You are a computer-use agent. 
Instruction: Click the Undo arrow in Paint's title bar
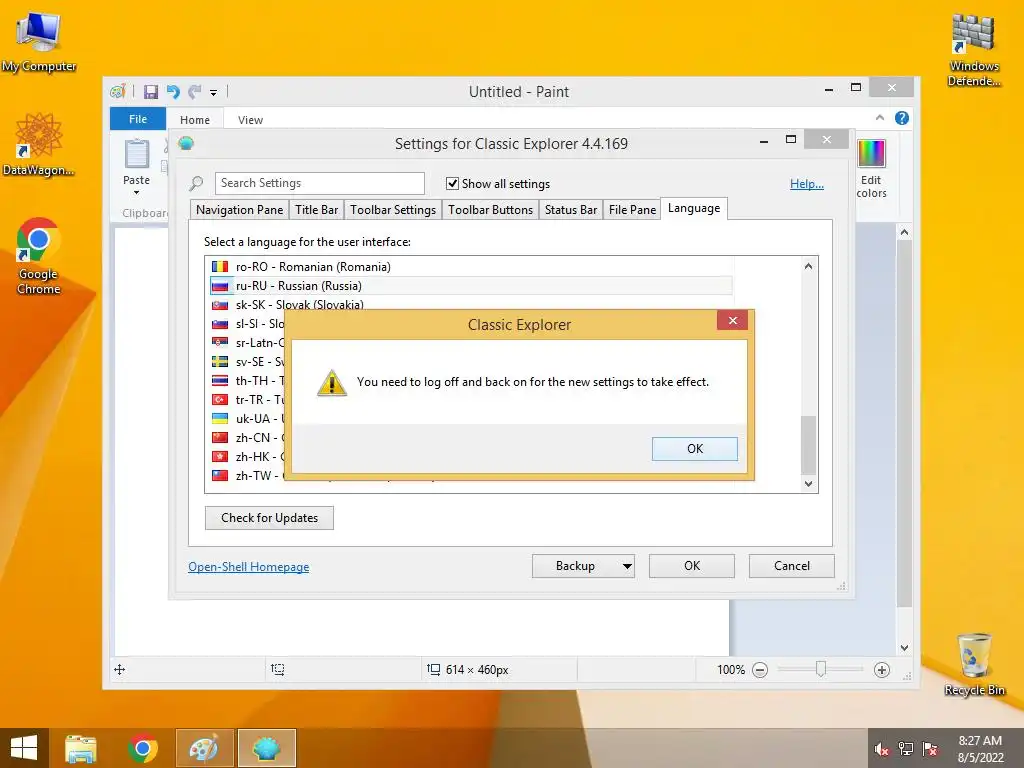(x=173, y=91)
